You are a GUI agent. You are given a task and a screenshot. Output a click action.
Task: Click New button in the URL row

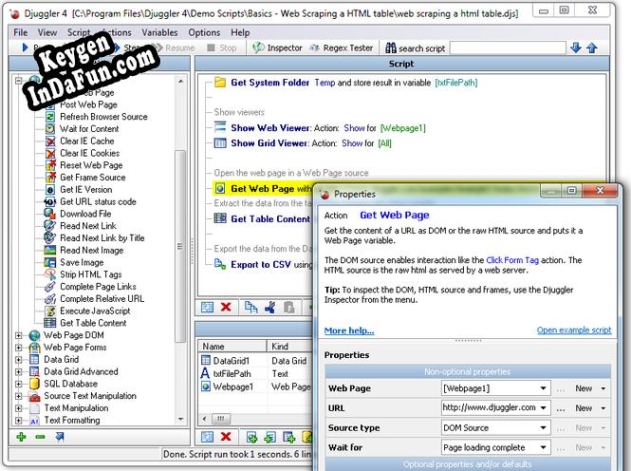point(584,408)
